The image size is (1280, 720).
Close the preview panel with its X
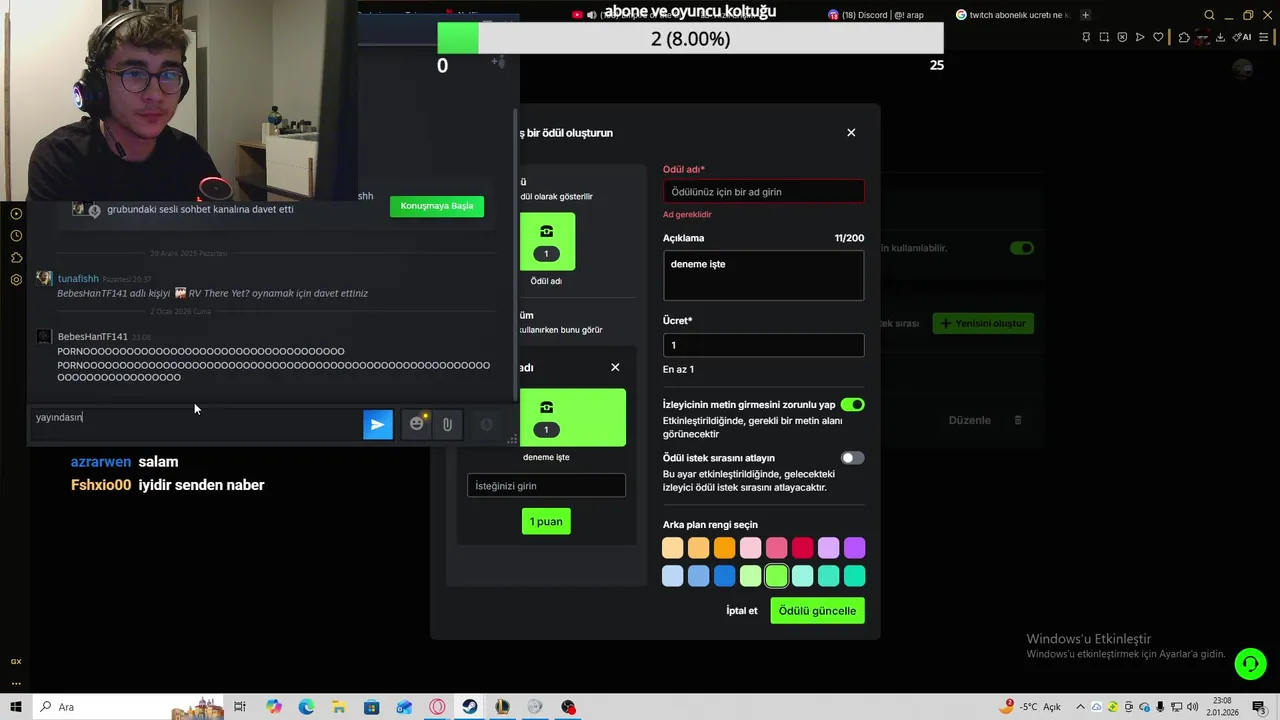[615, 367]
